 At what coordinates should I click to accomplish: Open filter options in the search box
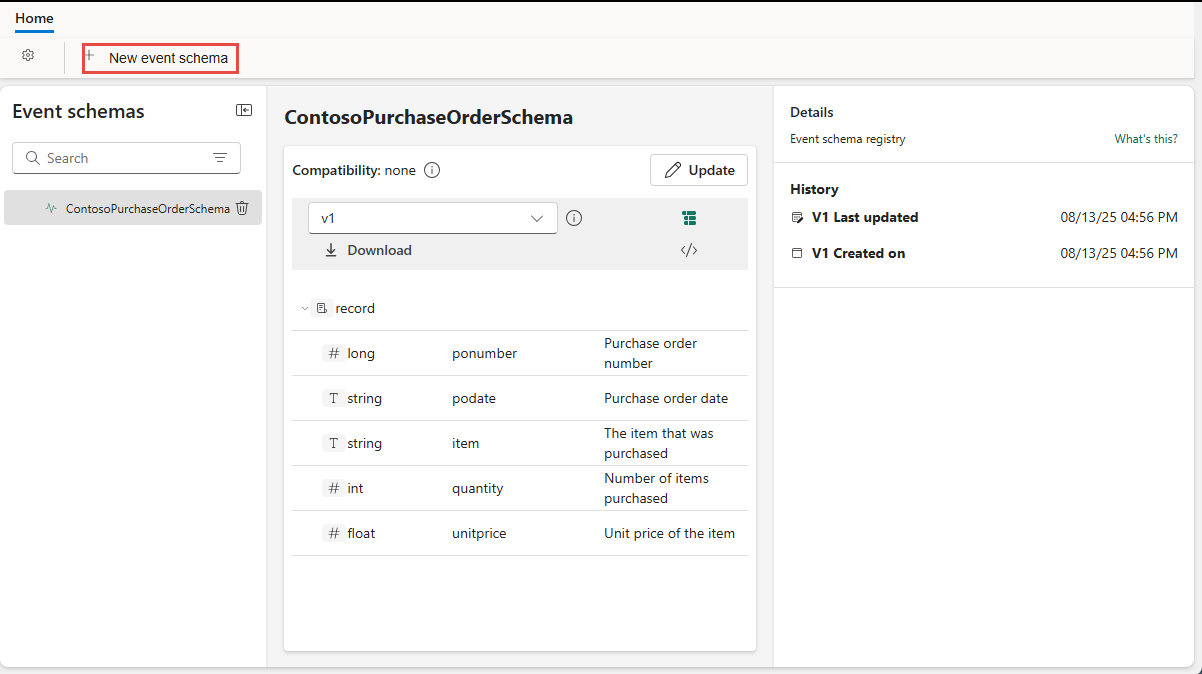pos(220,158)
